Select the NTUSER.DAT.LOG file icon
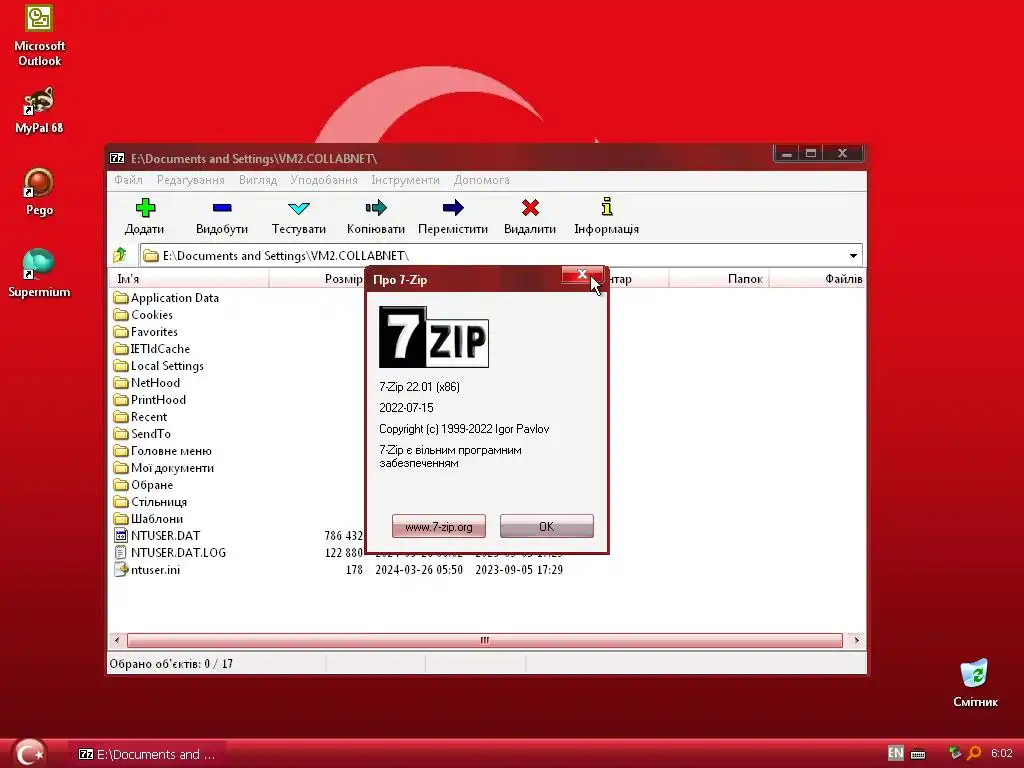The width and height of the screenshot is (1024, 768). [120, 552]
